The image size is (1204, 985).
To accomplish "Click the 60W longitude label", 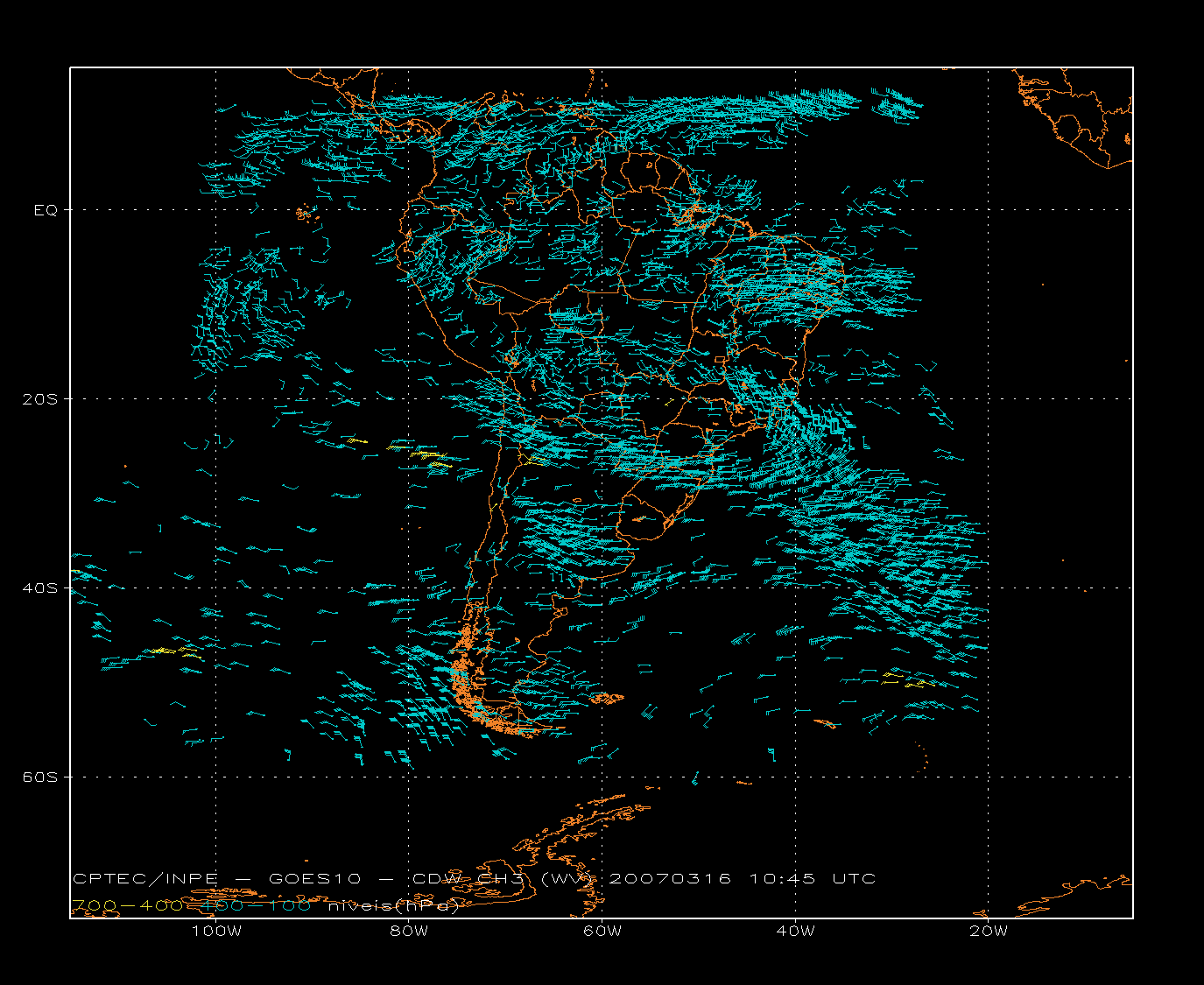I will tap(602, 931).
